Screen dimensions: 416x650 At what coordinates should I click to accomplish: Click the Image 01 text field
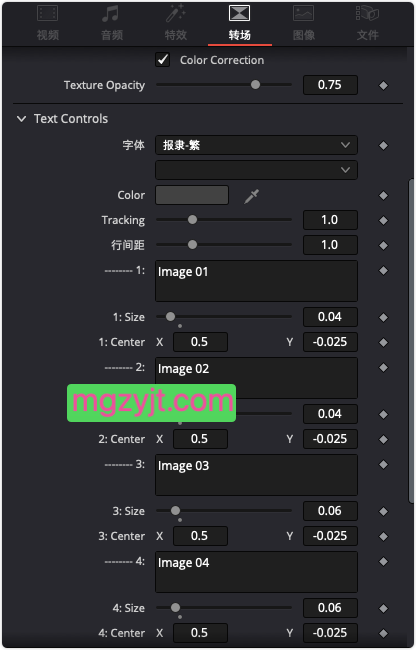256,281
